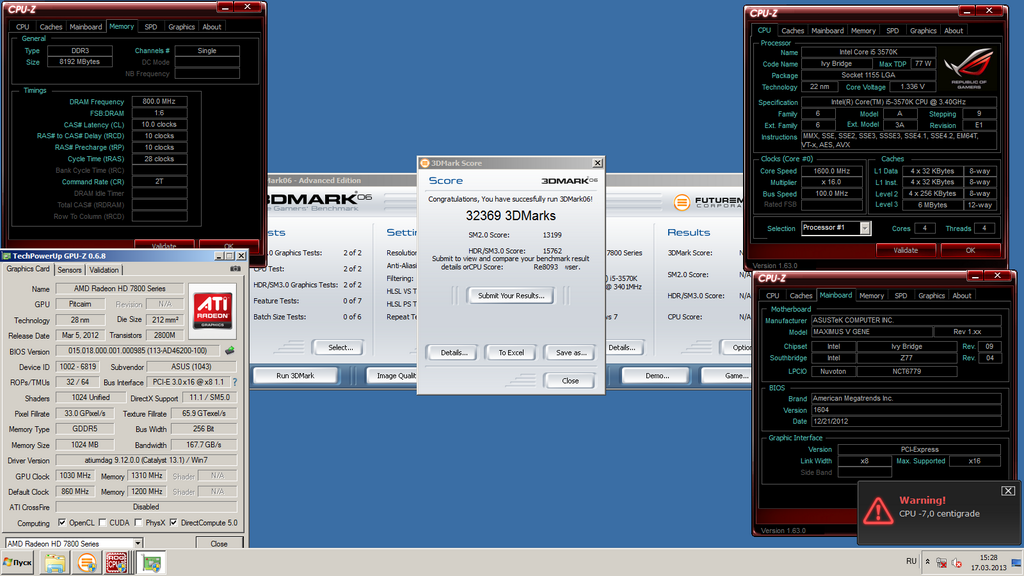Click the GPU-Z screenshot camera icon
The image size is (1024, 576).
pyautogui.click(x=235, y=268)
